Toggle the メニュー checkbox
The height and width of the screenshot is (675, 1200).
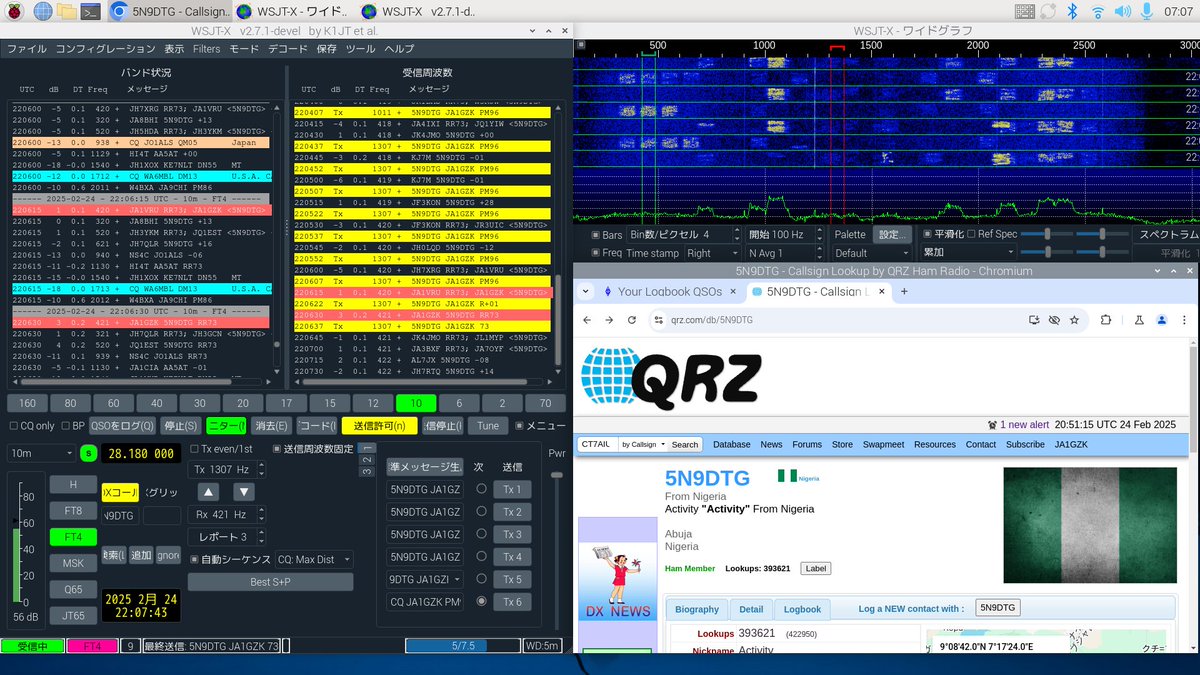(x=519, y=426)
